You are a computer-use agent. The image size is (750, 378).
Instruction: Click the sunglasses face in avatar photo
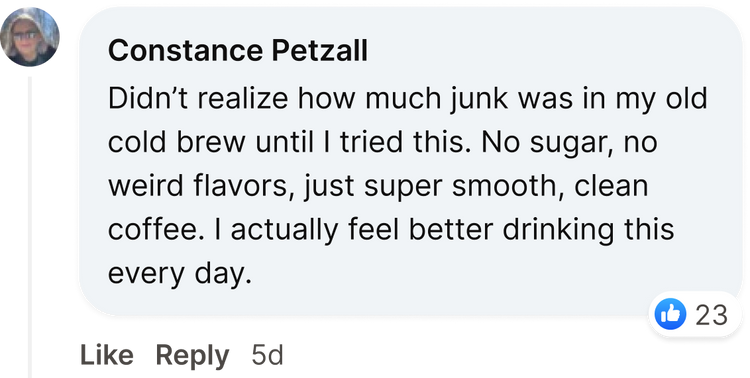pyautogui.click(x=27, y=37)
